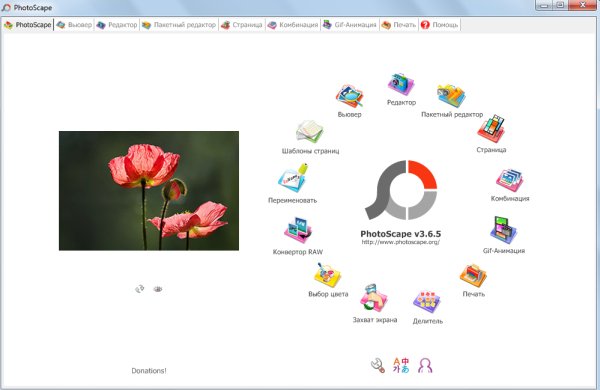Click the PhotoScape v3.6.5 version text

(x=401, y=233)
